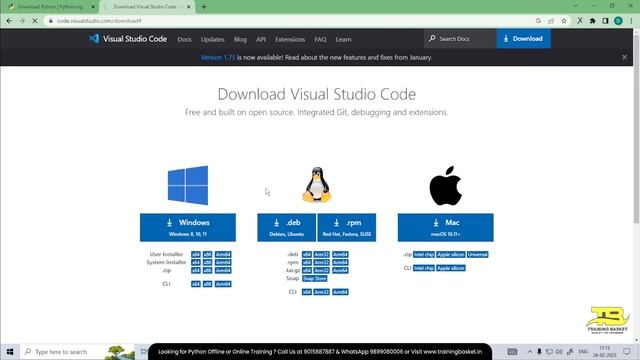640x360 pixels.
Task: Open the Snap Store link
Action: click(314, 278)
